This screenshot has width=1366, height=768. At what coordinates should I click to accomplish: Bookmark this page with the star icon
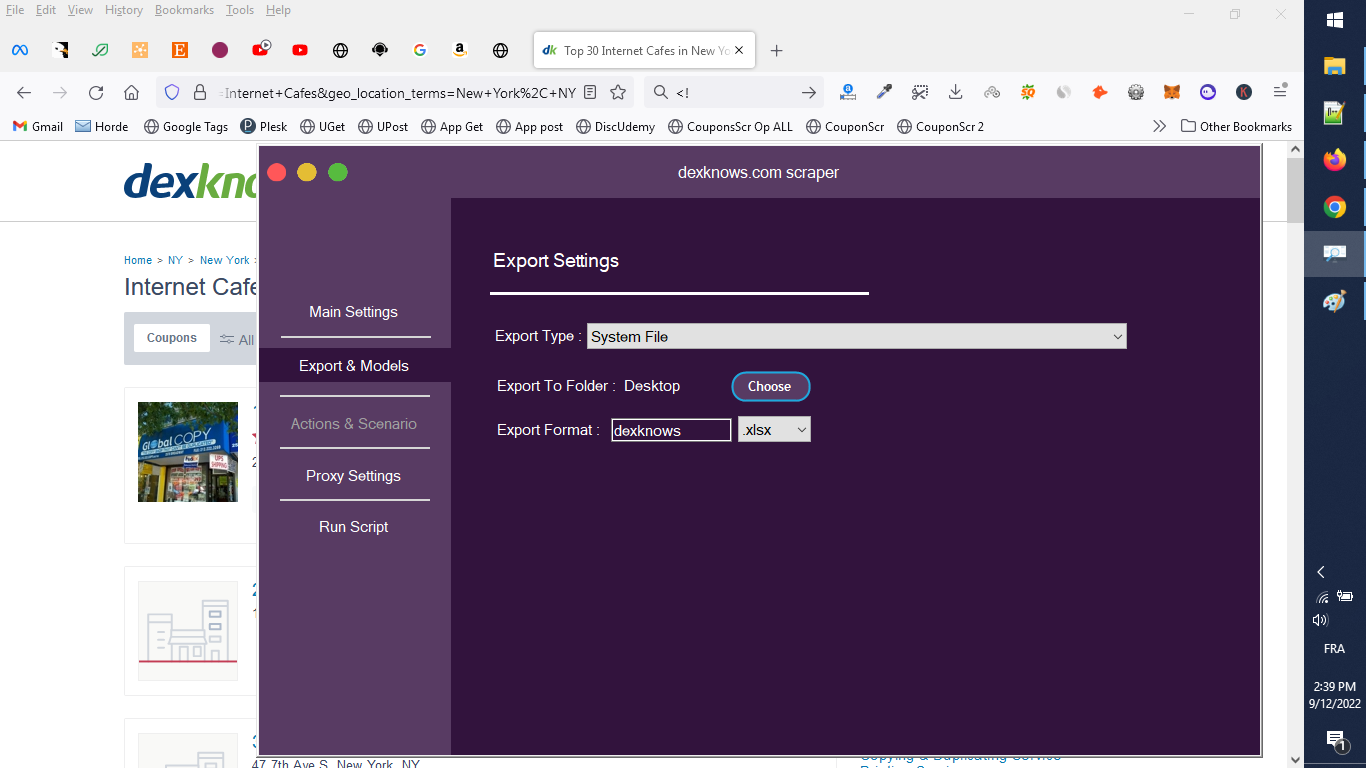click(618, 93)
